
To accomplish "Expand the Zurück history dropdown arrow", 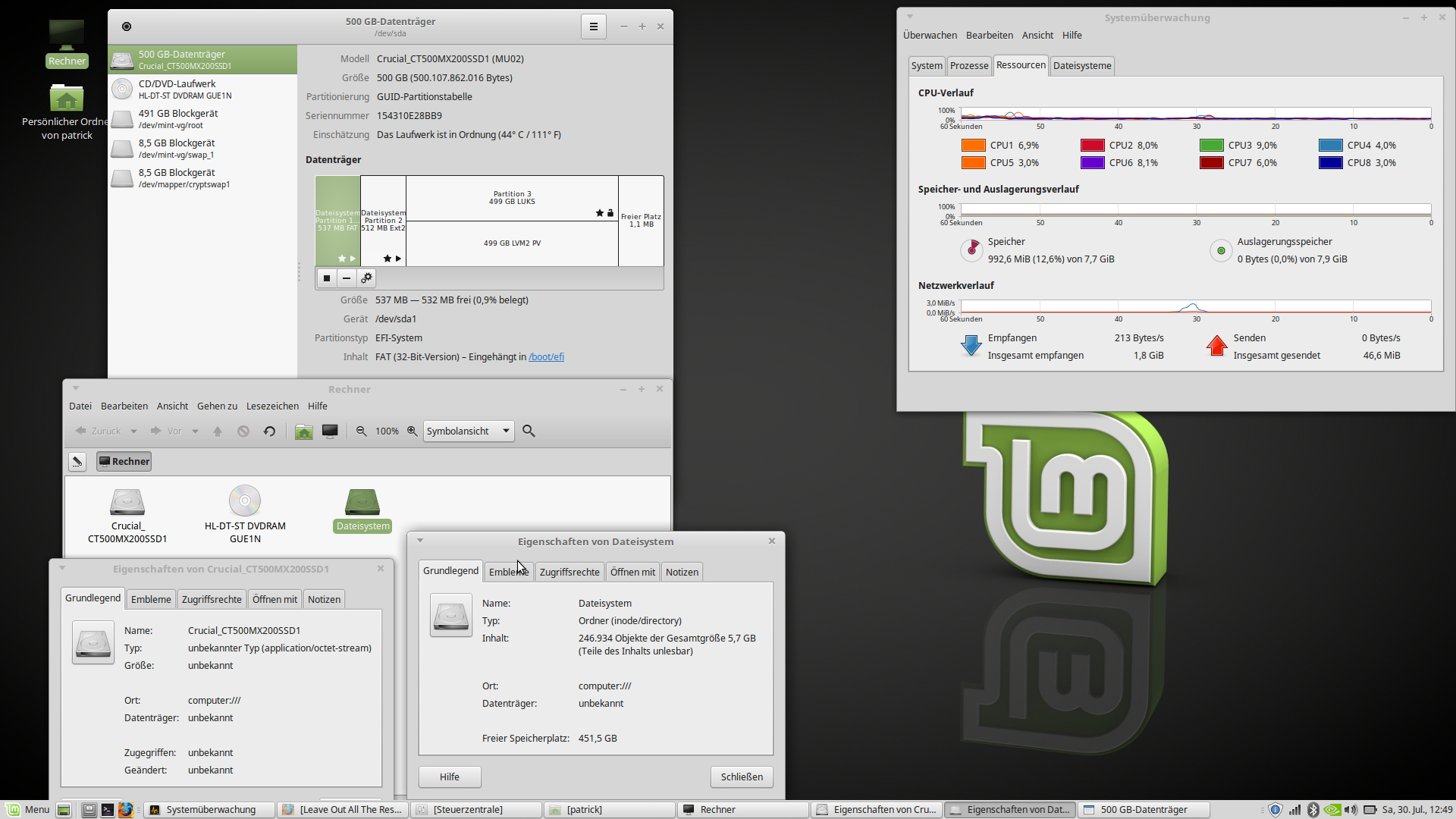I will point(133,431).
